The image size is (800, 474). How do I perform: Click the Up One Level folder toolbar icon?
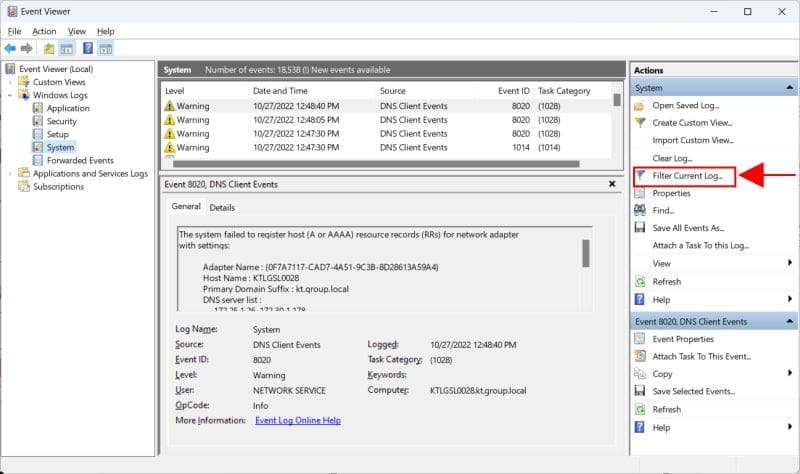coord(50,48)
